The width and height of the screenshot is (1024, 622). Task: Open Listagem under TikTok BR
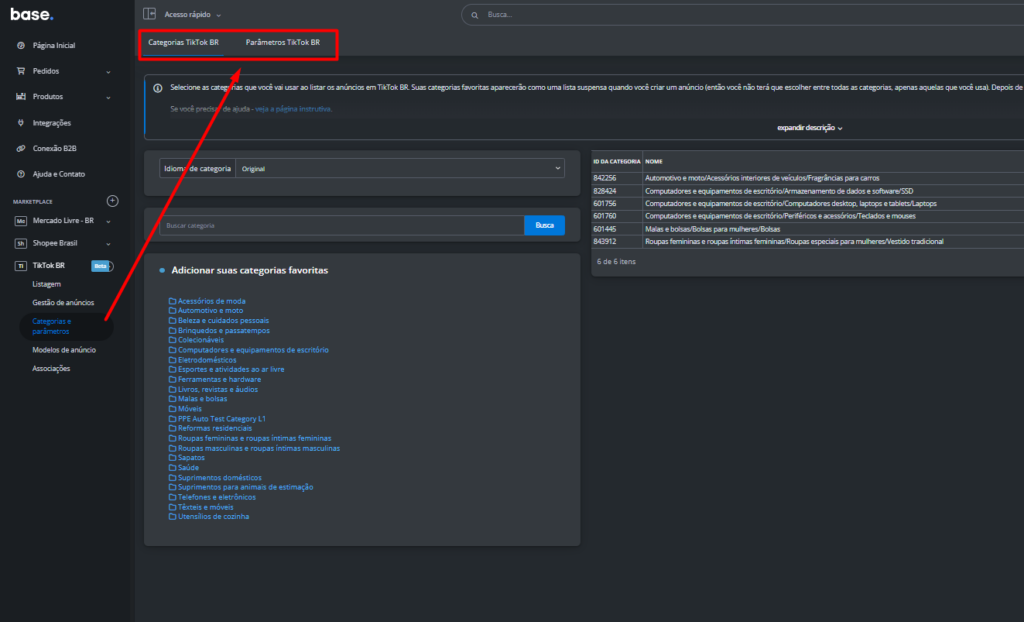(x=46, y=284)
